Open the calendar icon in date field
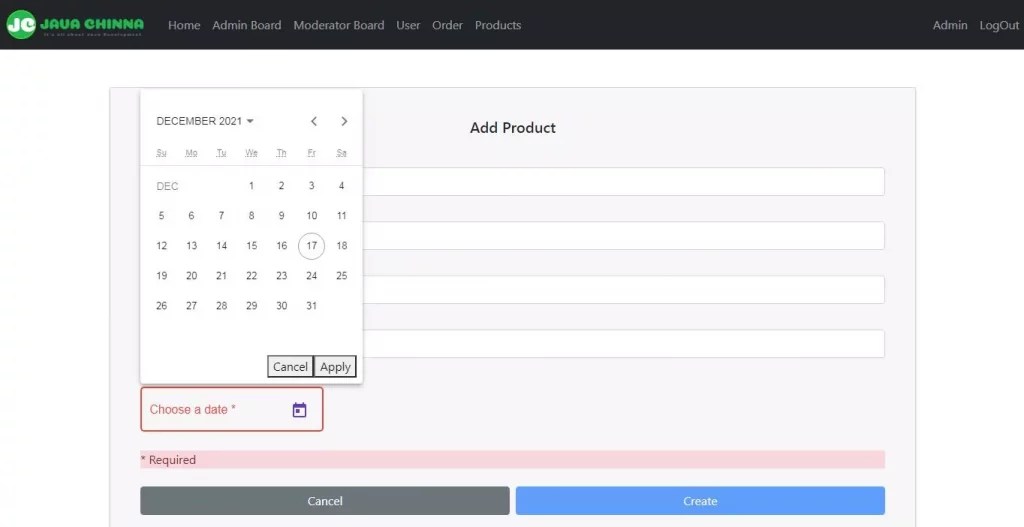 coord(299,410)
